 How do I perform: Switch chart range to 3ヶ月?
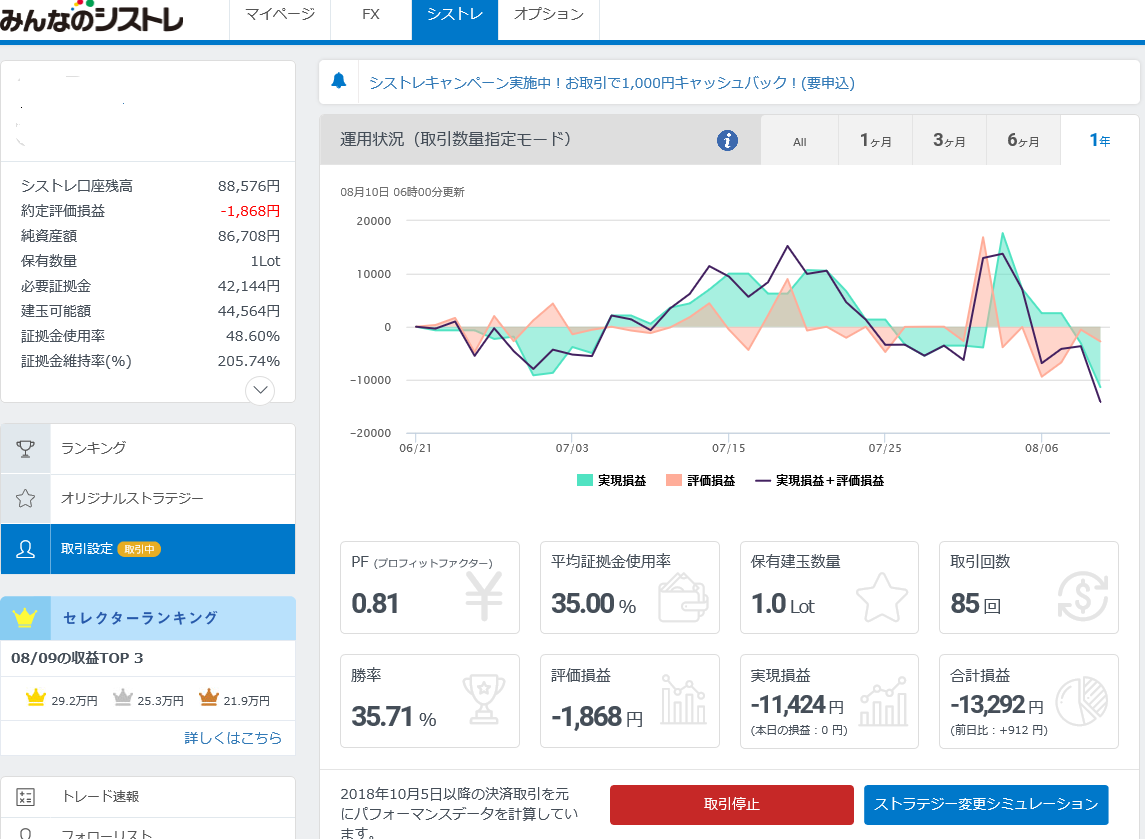click(949, 141)
